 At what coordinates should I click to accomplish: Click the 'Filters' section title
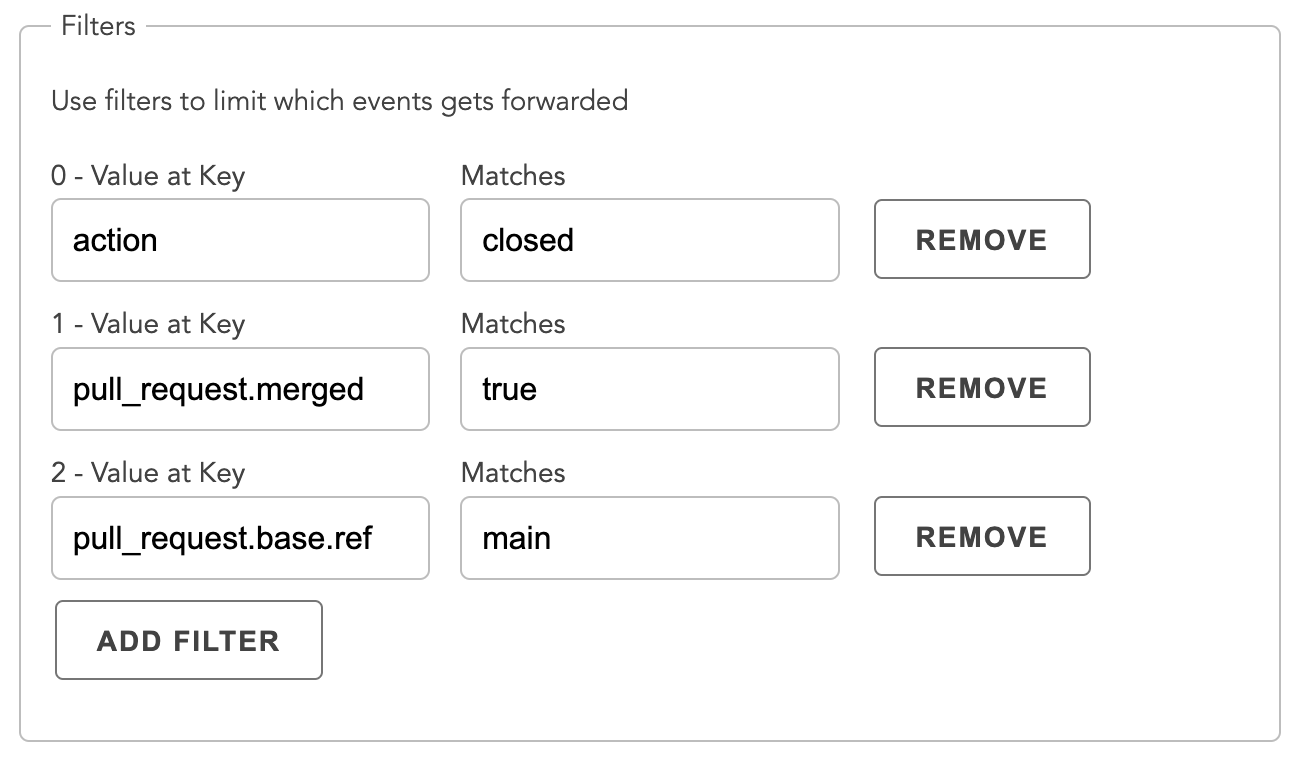tap(98, 26)
